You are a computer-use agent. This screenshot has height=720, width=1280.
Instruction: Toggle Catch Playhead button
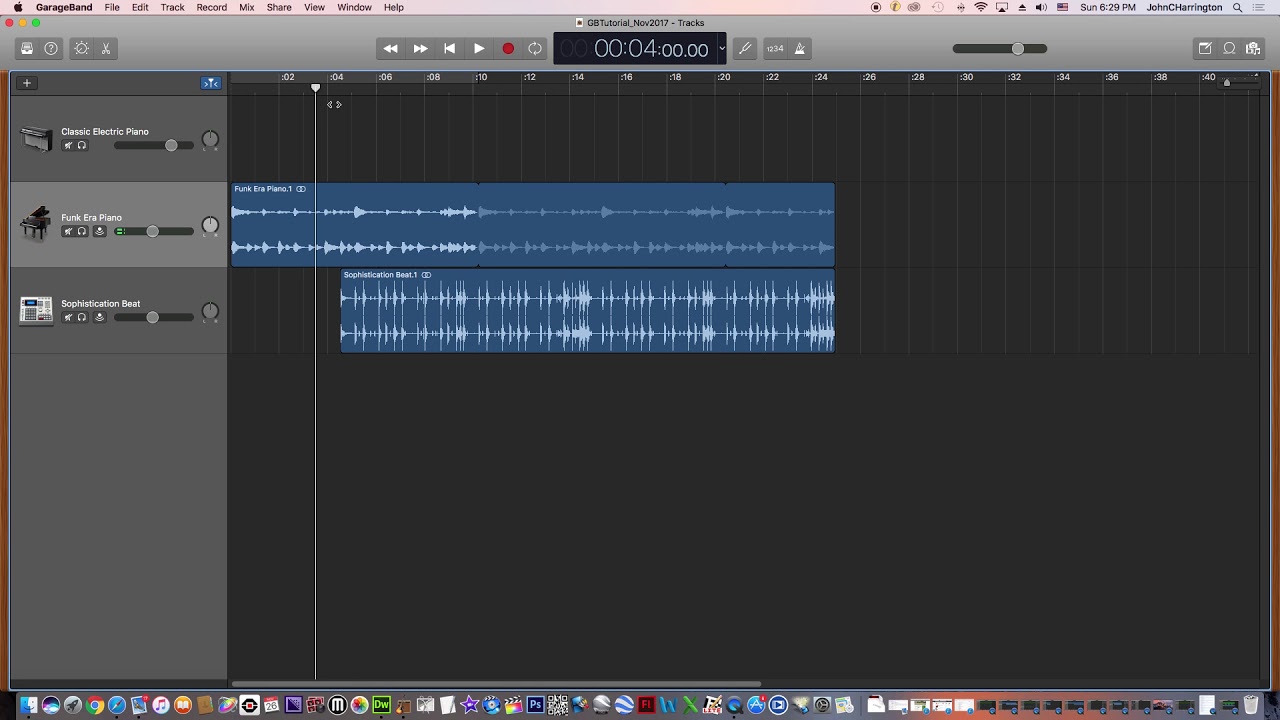click(x=211, y=83)
